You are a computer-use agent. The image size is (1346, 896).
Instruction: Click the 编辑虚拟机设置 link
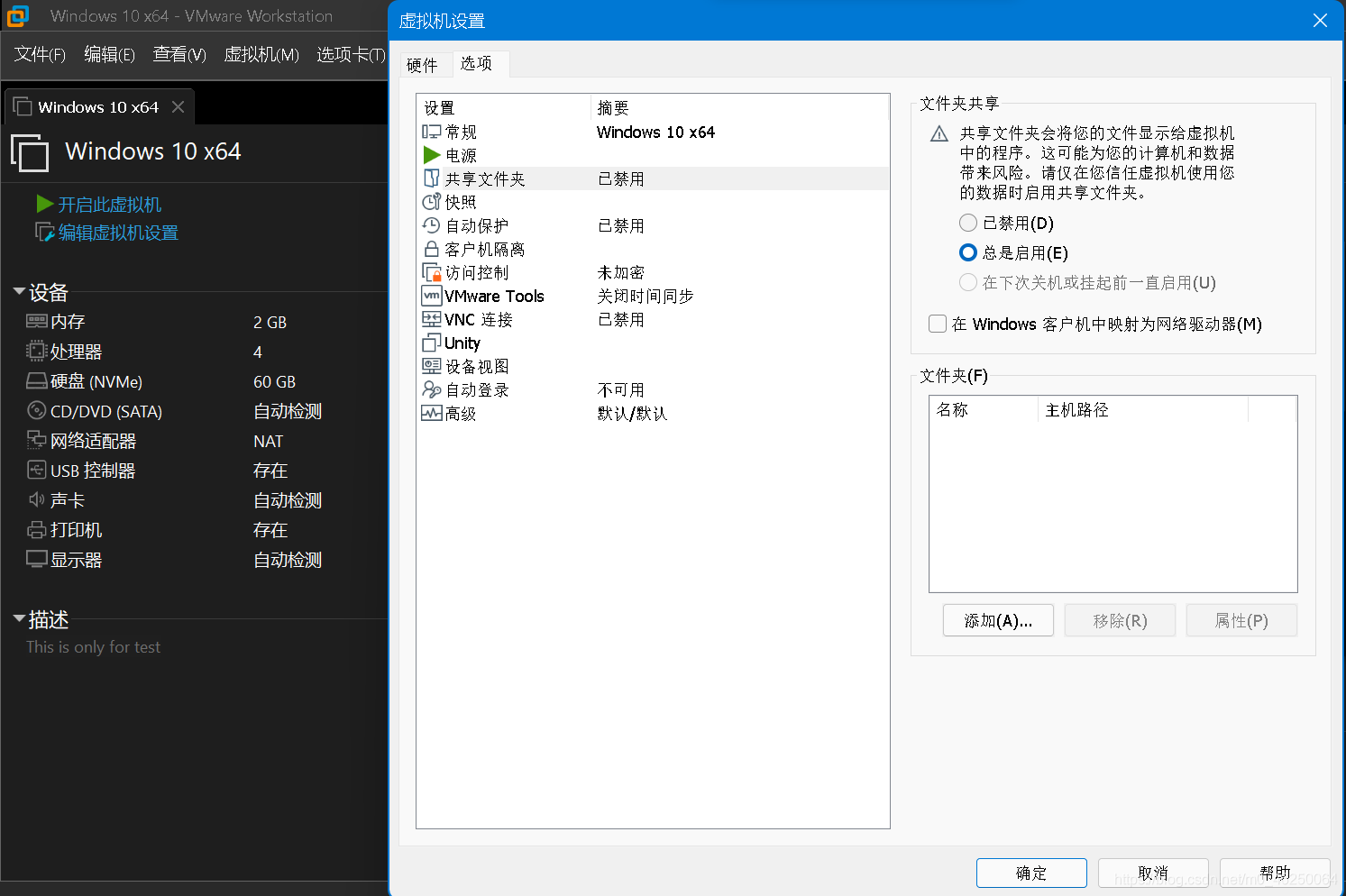(118, 233)
